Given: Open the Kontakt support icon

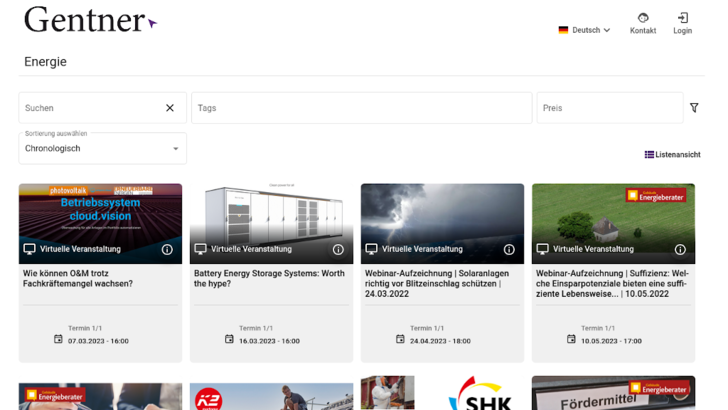Looking at the screenshot, I should click(642, 19).
